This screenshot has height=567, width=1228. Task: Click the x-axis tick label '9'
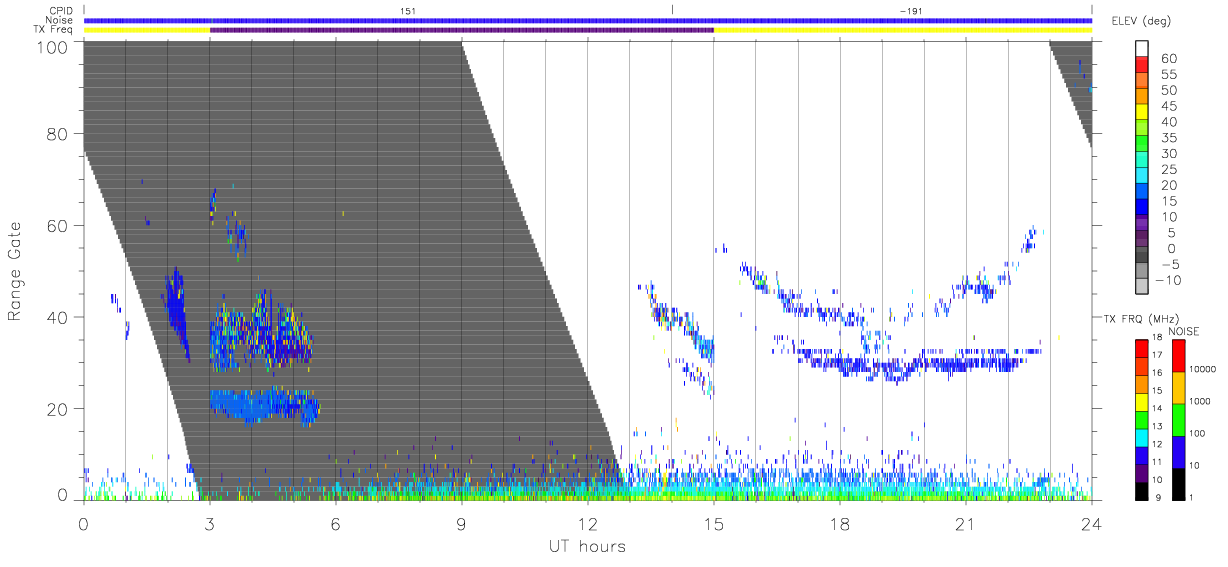pos(461,525)
